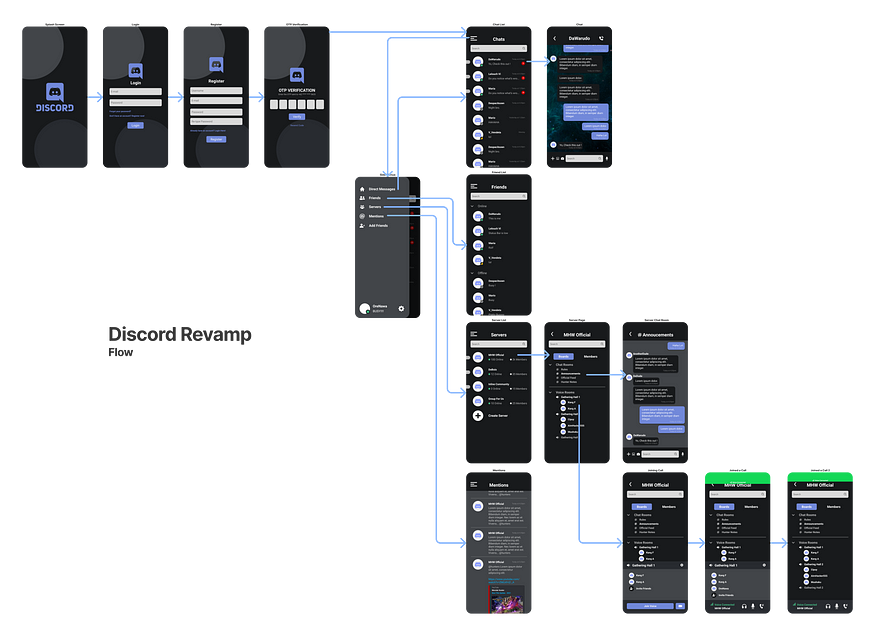
Task: Select Members tab on rightmost joined-call screen
Action: 834,507
